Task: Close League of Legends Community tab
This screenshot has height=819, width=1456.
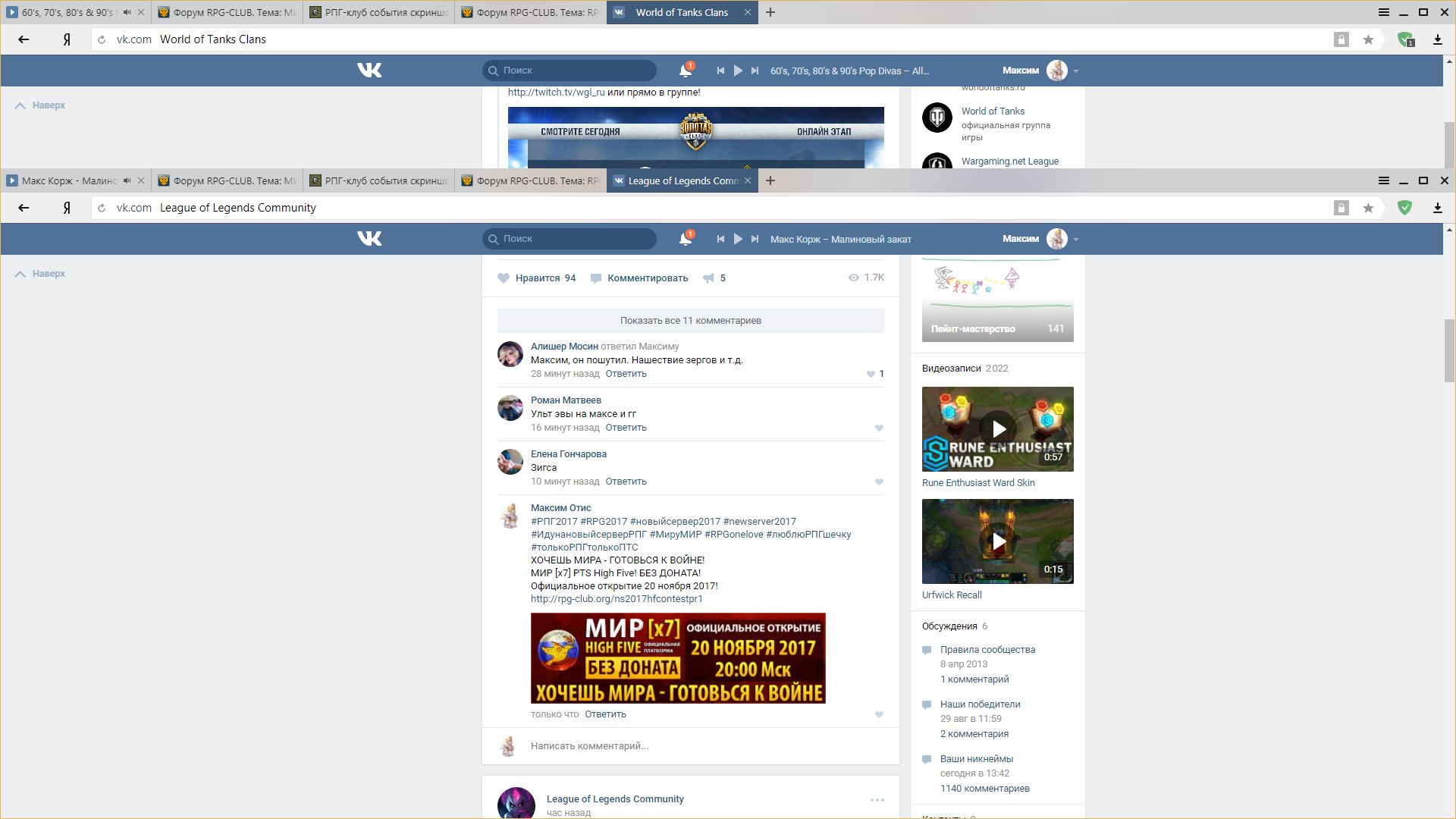Action: 748,180
